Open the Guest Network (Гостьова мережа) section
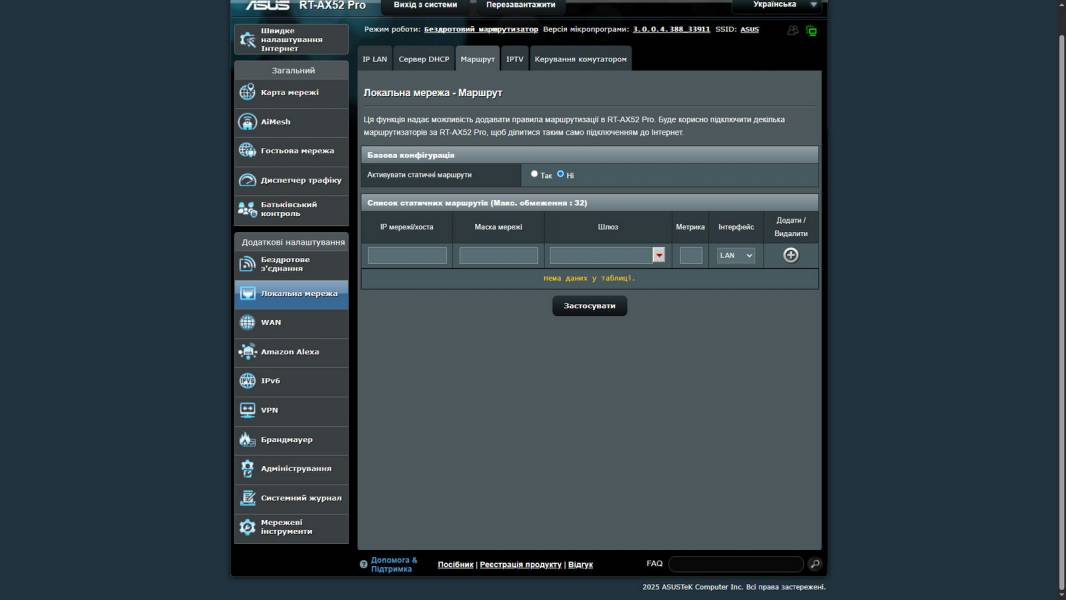The width and height of the screenshot is (1066, 600). tap(248, 150)
